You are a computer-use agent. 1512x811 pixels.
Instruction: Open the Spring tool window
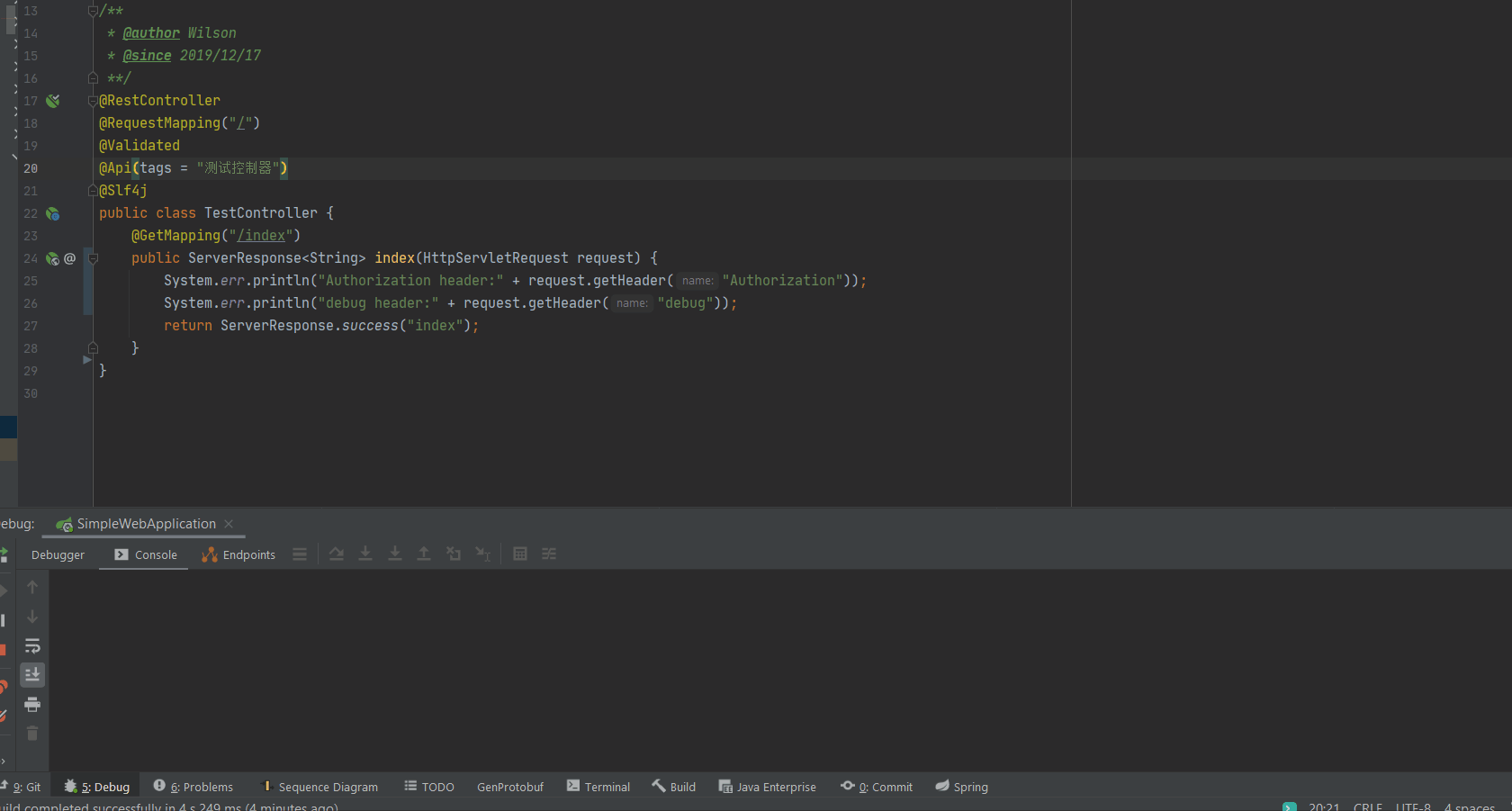[x=962, y=787]
